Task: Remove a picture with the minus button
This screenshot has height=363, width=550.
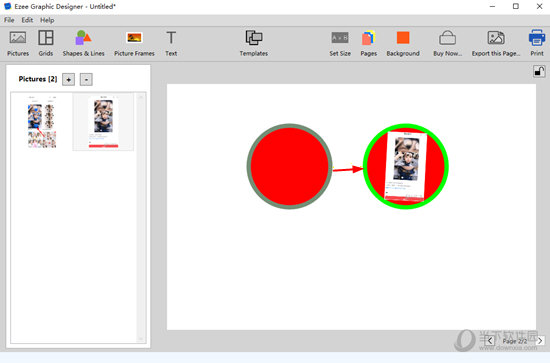Action: pos(86,80)
